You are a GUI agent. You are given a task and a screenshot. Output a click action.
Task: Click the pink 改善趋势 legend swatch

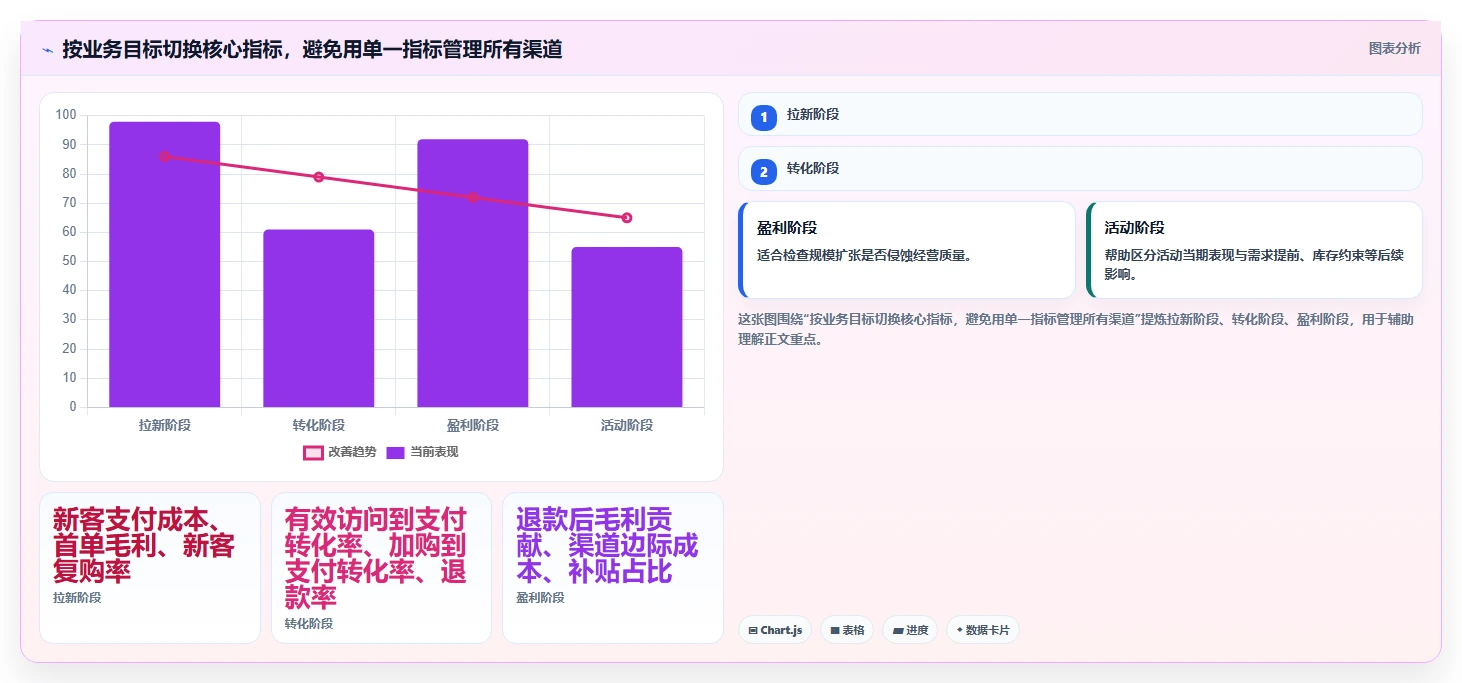click(x=313, y=452)
